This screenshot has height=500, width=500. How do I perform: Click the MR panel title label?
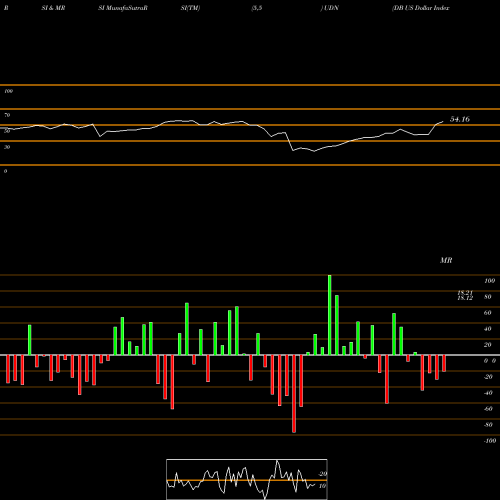tap(446, 260)
